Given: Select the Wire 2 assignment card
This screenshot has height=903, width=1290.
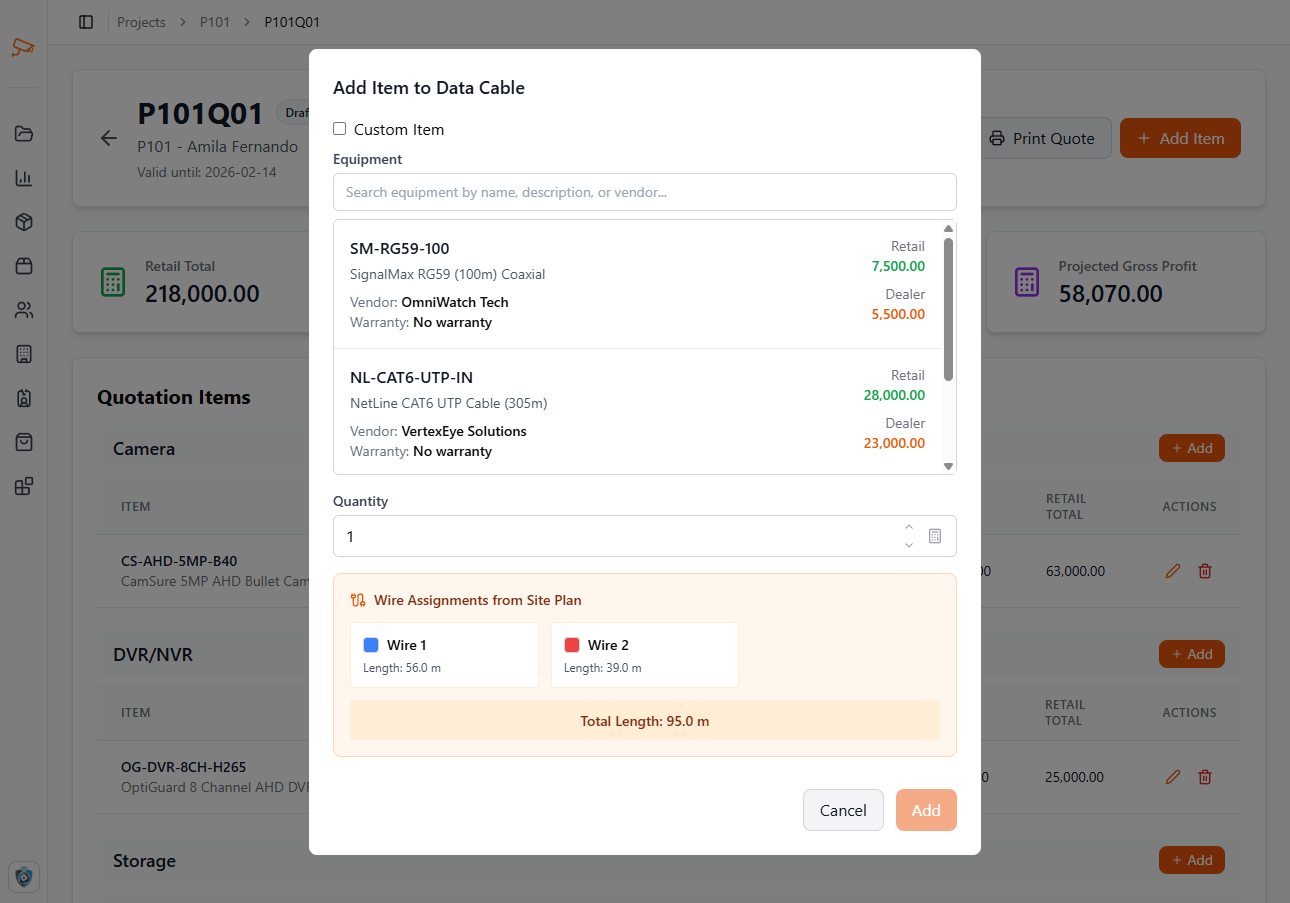Looking at the screenshot, I should (644, 655).
